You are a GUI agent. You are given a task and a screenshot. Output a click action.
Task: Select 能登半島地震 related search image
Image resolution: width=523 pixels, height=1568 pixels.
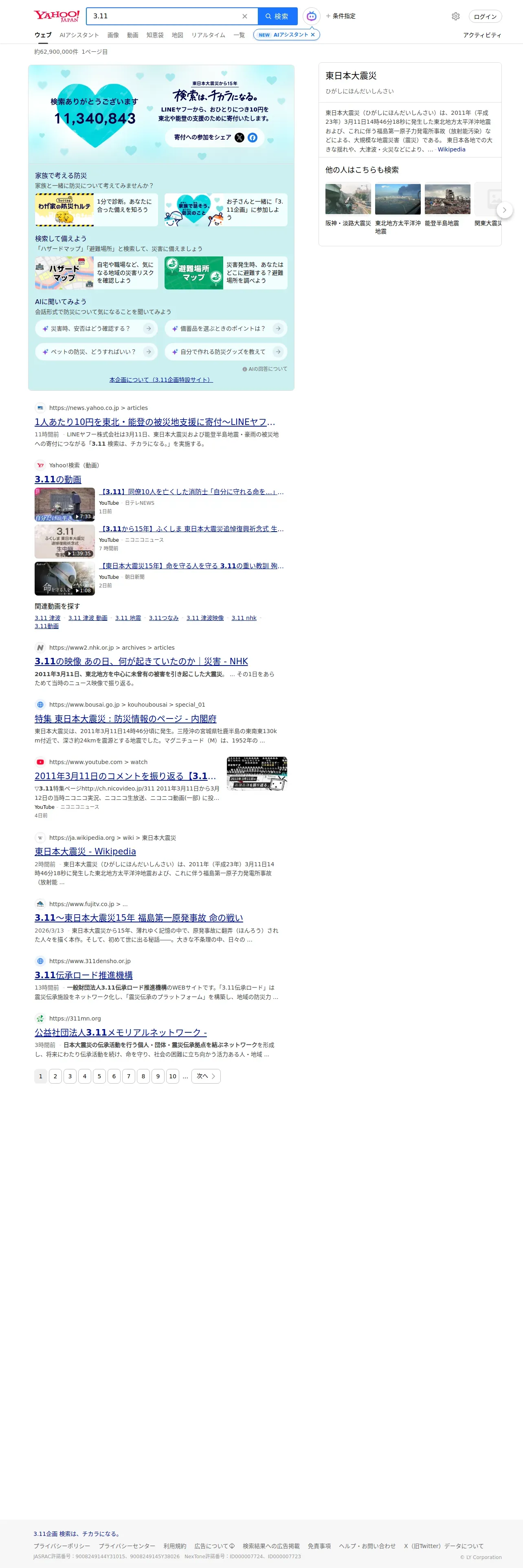(448, 199)
